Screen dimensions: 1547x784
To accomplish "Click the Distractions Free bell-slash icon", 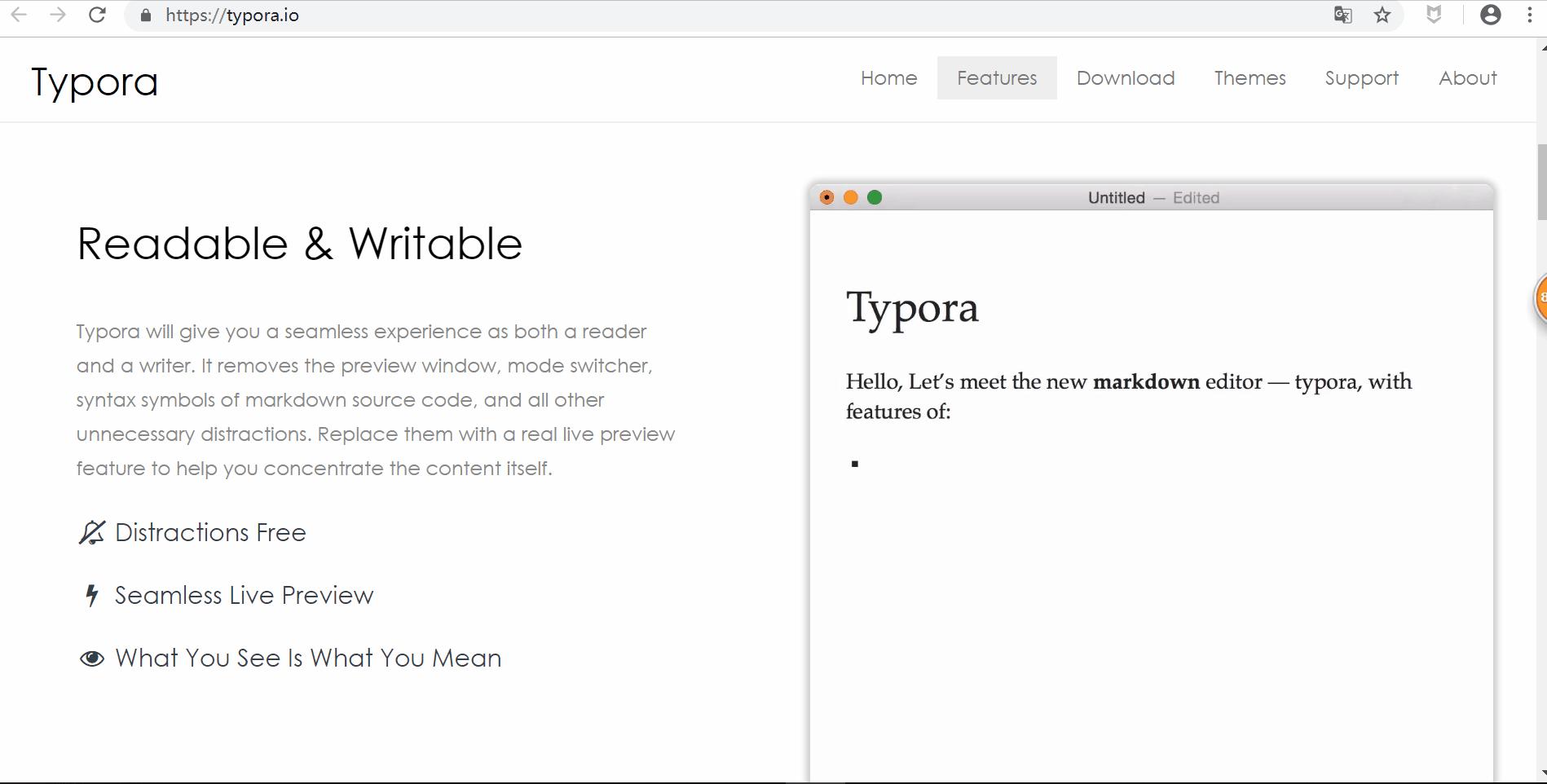I will (91, 532).
